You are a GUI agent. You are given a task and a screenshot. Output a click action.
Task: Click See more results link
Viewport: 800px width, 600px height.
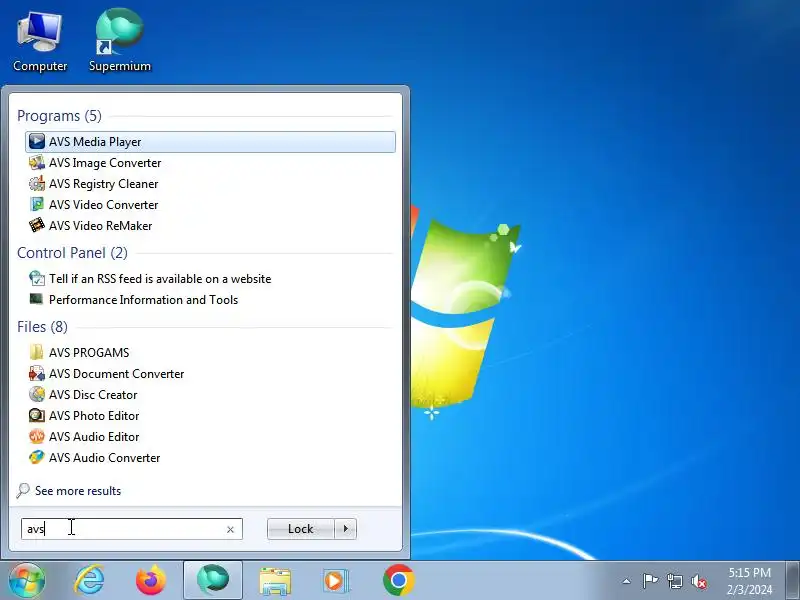point(78,491)
